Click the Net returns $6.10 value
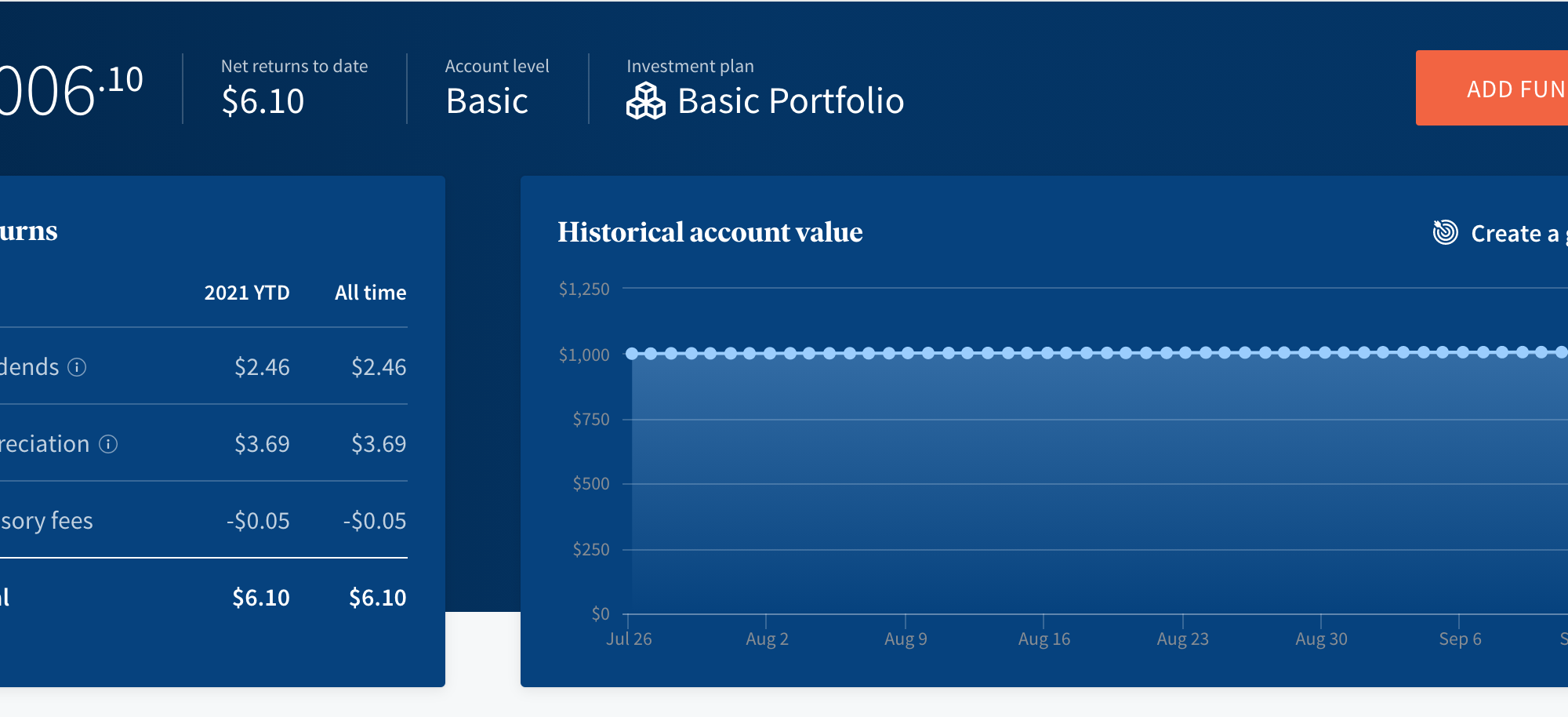 (x=263, y=101)
